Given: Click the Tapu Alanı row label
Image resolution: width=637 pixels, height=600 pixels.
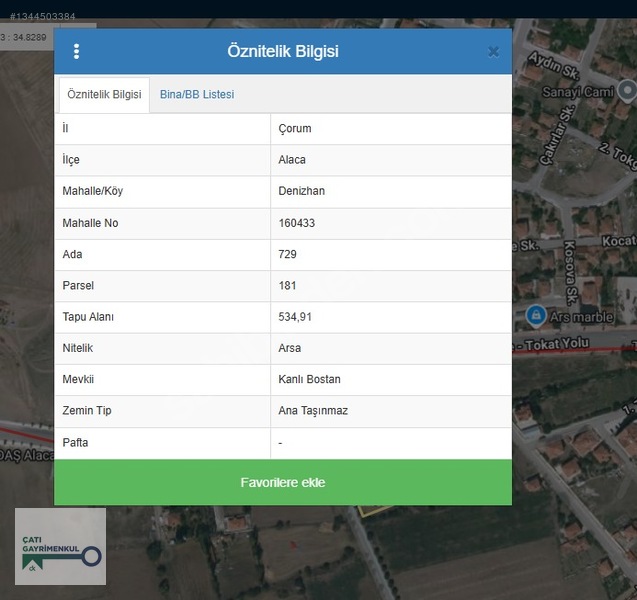Looking at the screenshot, I should tap(88, 317).
